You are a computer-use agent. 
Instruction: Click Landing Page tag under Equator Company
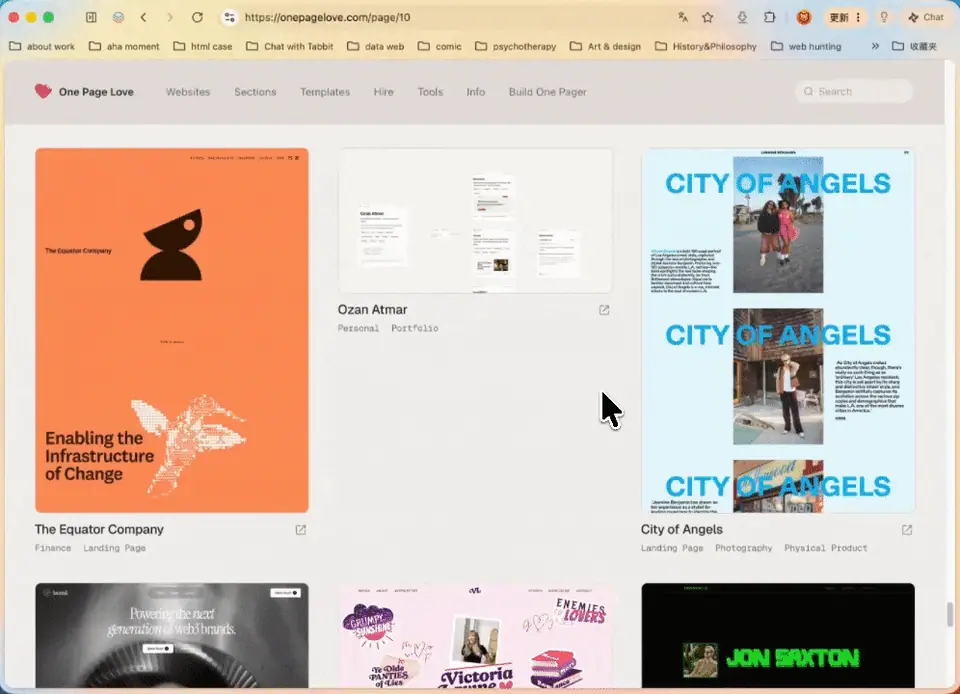click(114, 548)
